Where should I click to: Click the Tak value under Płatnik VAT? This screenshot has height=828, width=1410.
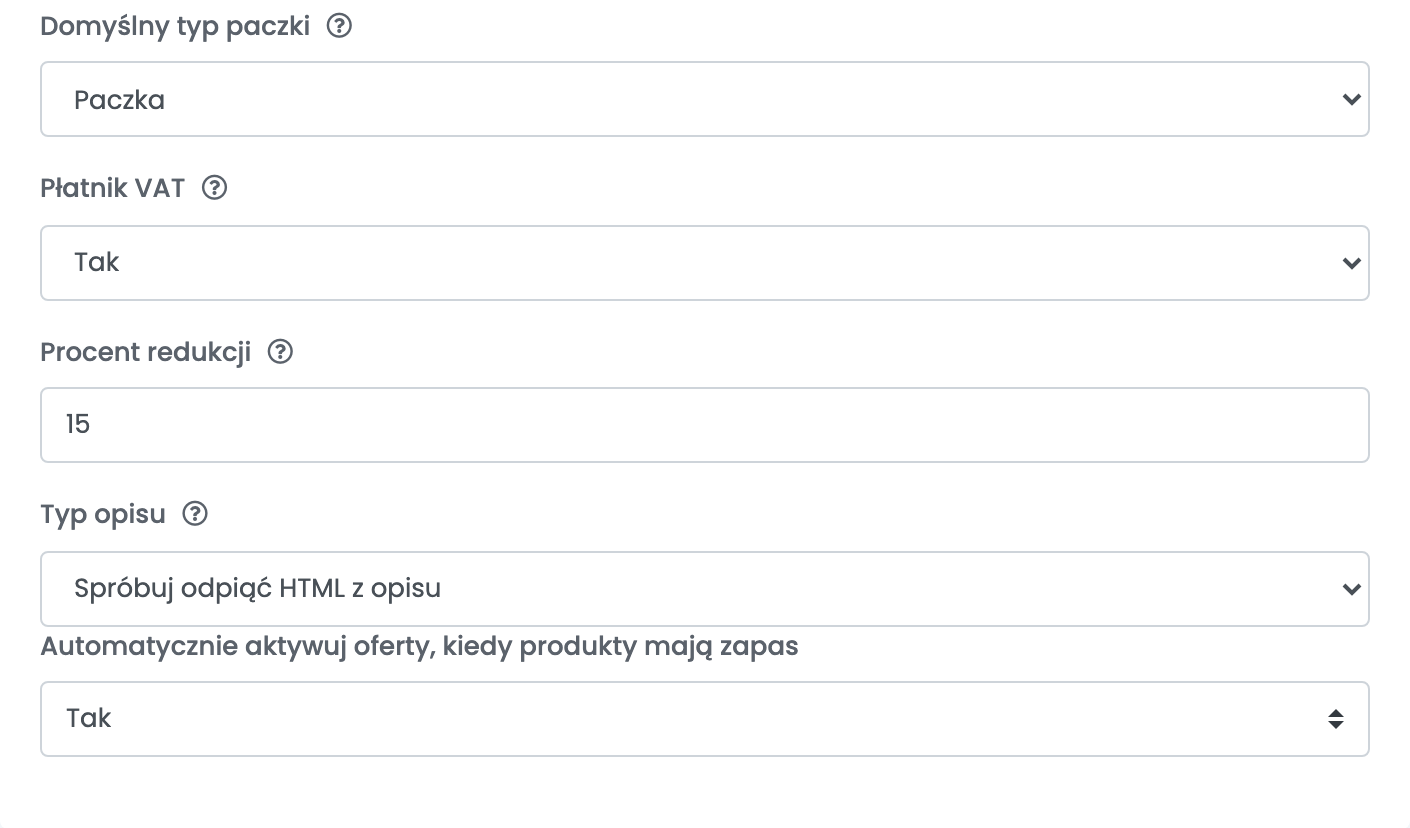tap(97, 262)
